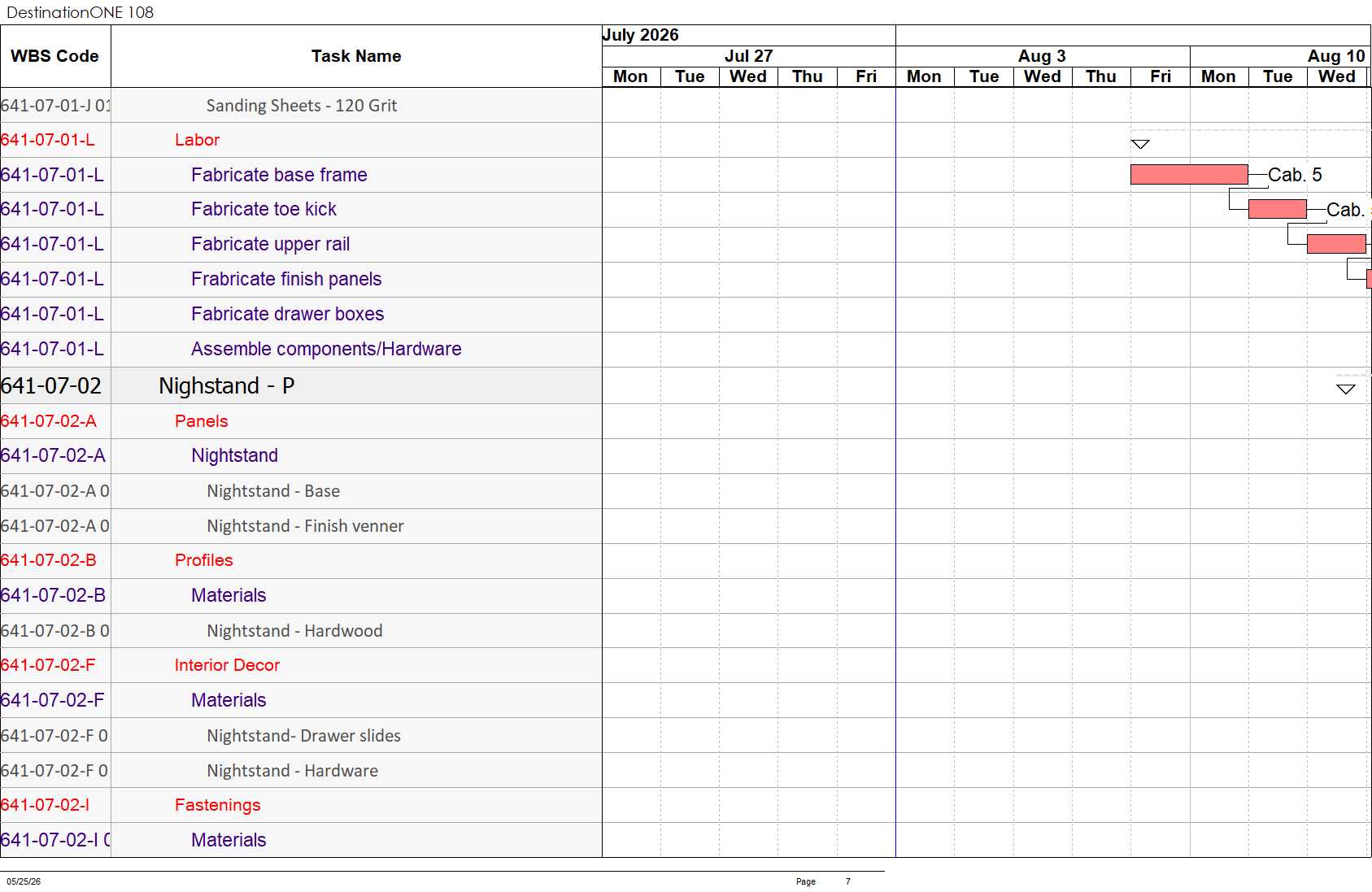The image size is (1372, 892).
Task: Click WBS code of Nightstand - Hardwood row
Action: click(55, 631)
